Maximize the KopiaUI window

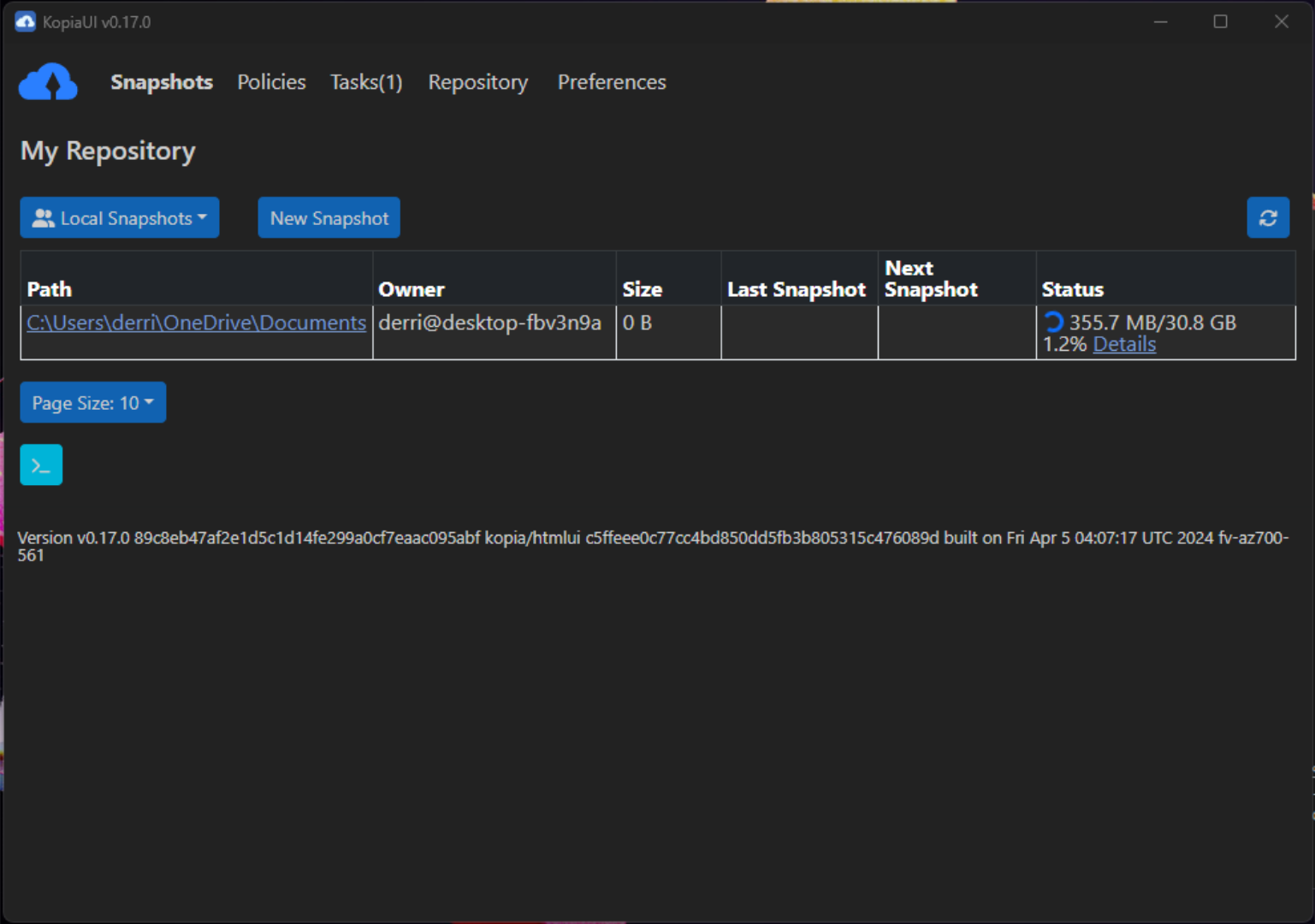(x=1221, y=22)
